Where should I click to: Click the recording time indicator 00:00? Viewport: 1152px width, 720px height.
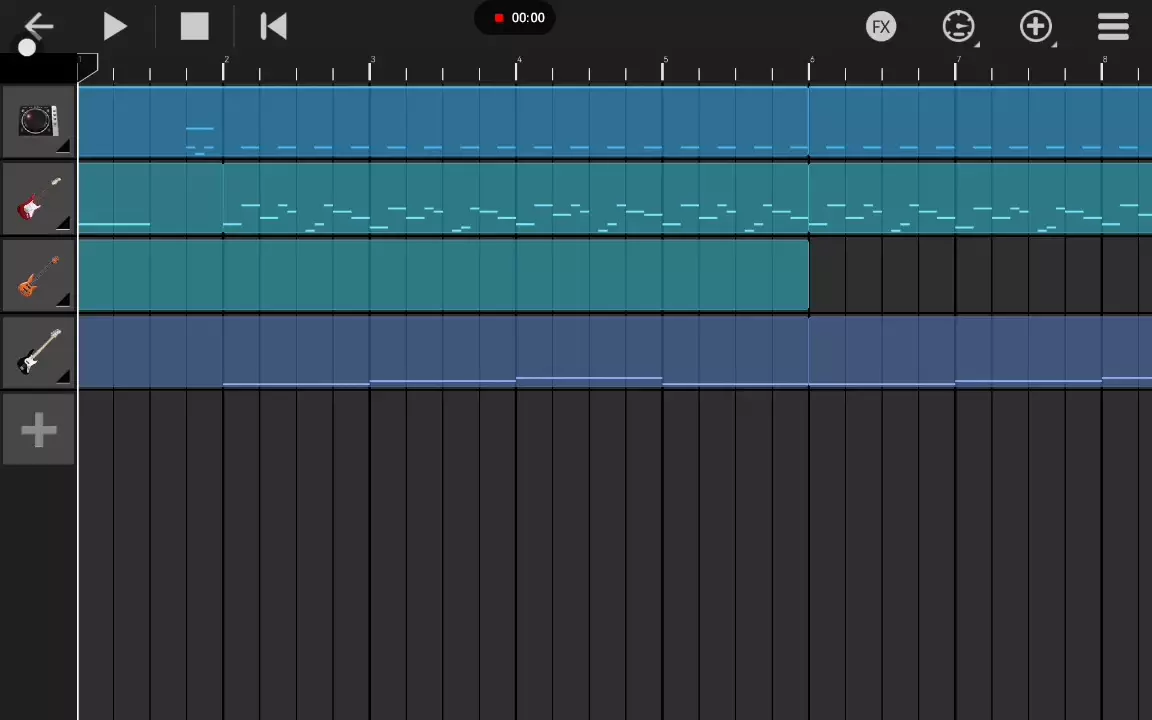pyautogui.click(x=520, y=18)
